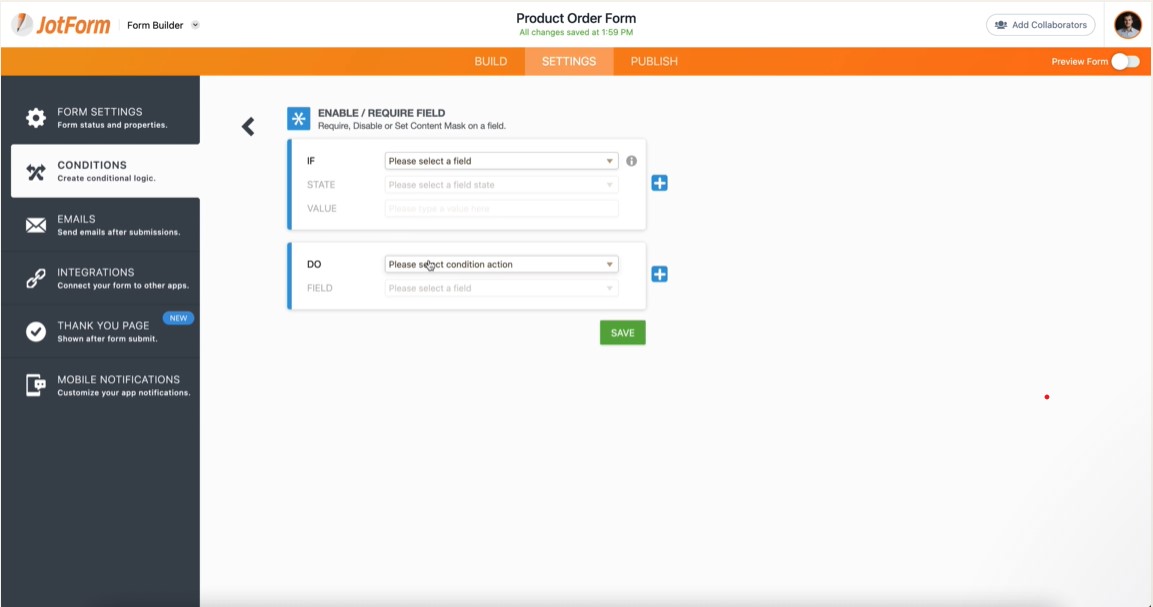Image resolution: width=1153 pixels, height=607 pixels.
Task: Switch to the SETTINGS tab
Action: point(569,62)
